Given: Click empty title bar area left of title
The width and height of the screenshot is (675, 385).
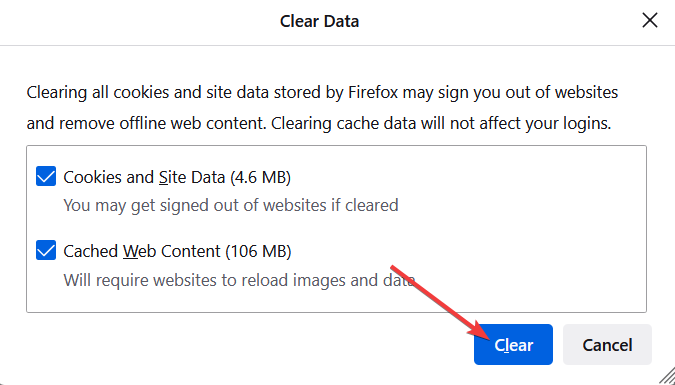Looking at the screenshot, I should pos(138,22).
